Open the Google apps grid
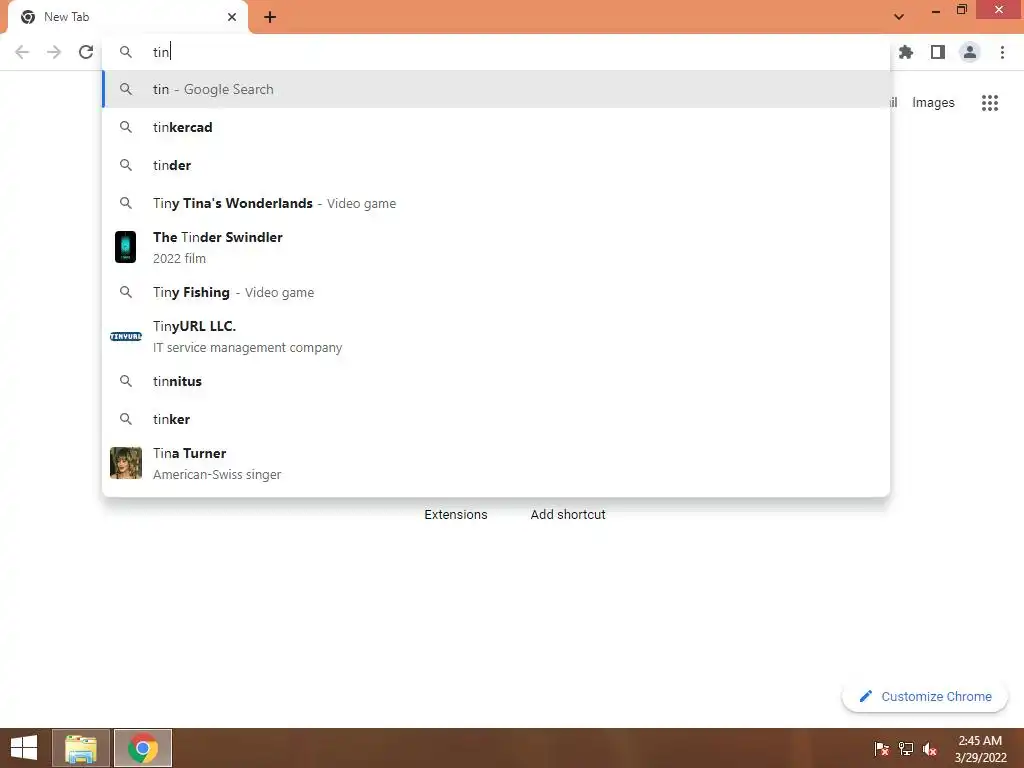Screen dimensions: 1024x768 pos(990,103)
